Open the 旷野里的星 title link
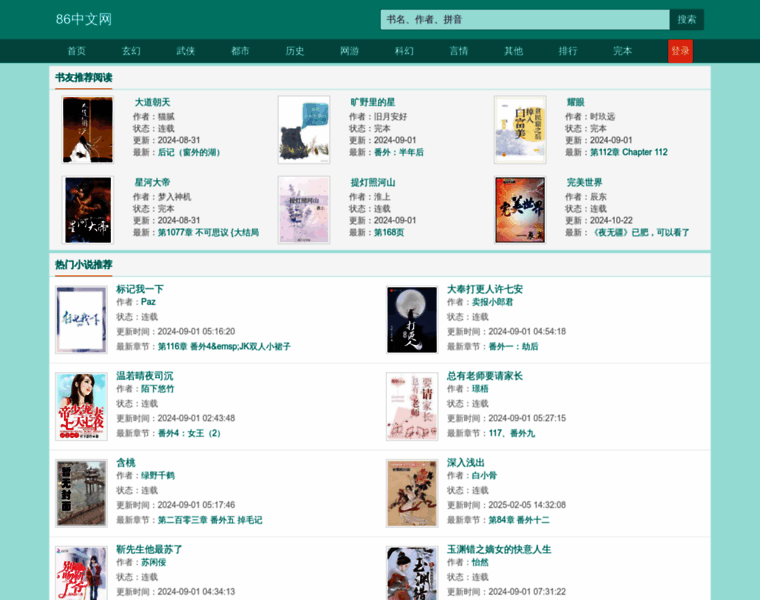760x600 pixels. click(x=373, y=102)
